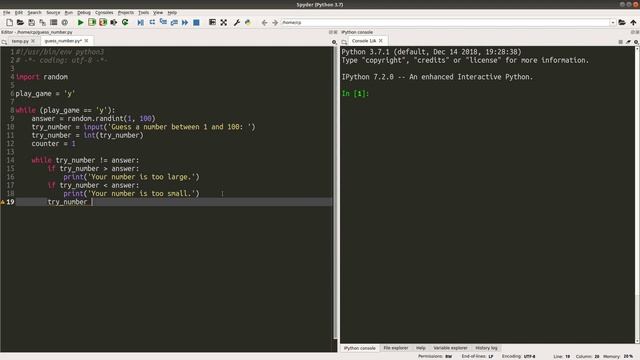The height and width of the screenshot is (360, 640).
Task: Run the current cell
Action: [x=92, y=22]
